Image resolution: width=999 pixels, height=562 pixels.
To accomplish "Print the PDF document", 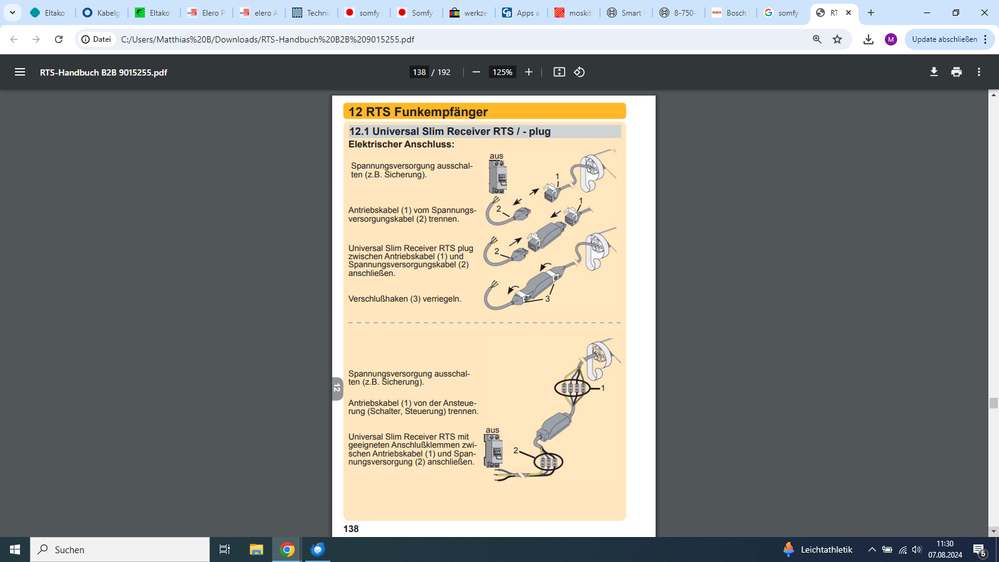I will click(x=956, y=72).
